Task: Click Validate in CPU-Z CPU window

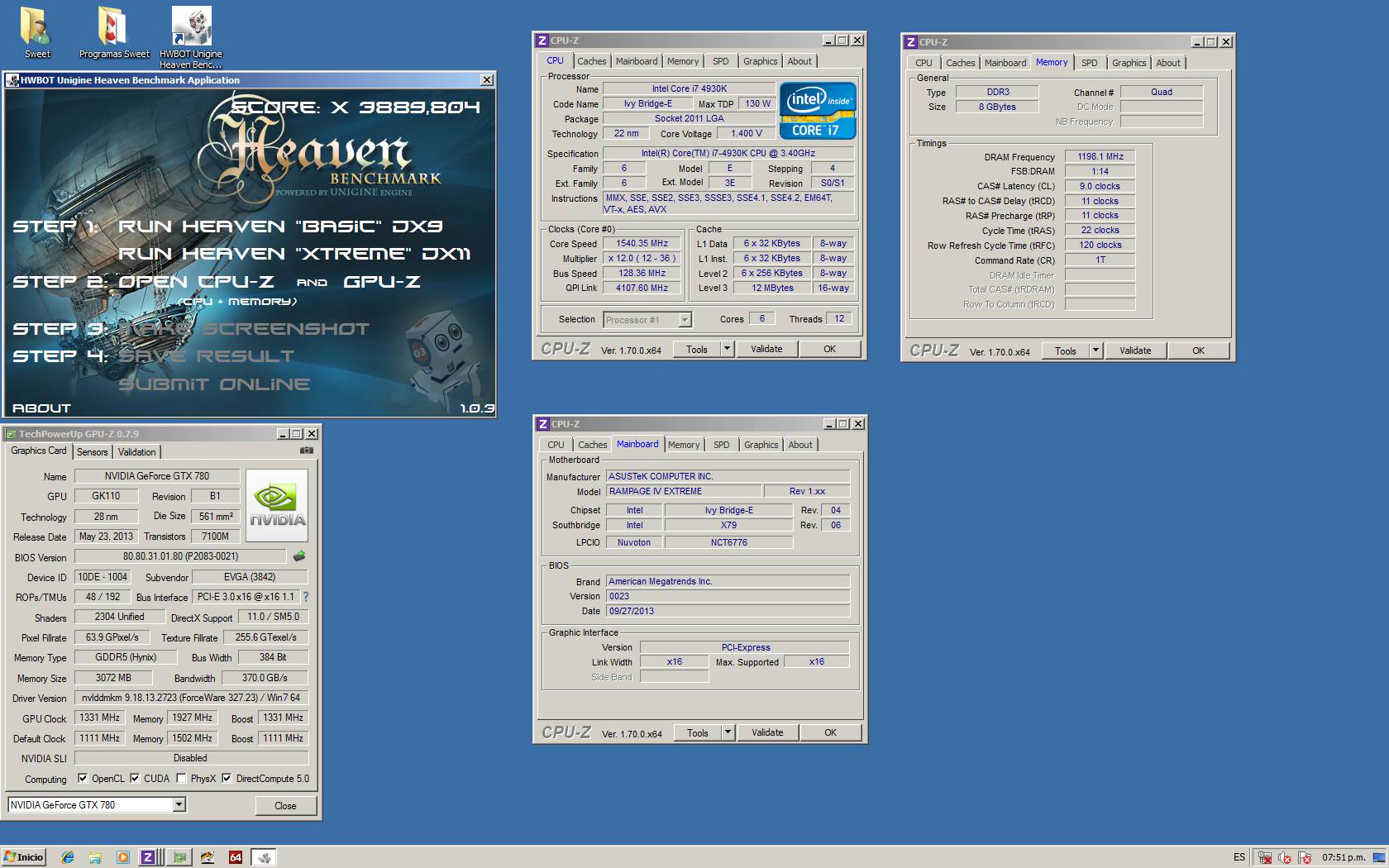Action: coord(766,349)
